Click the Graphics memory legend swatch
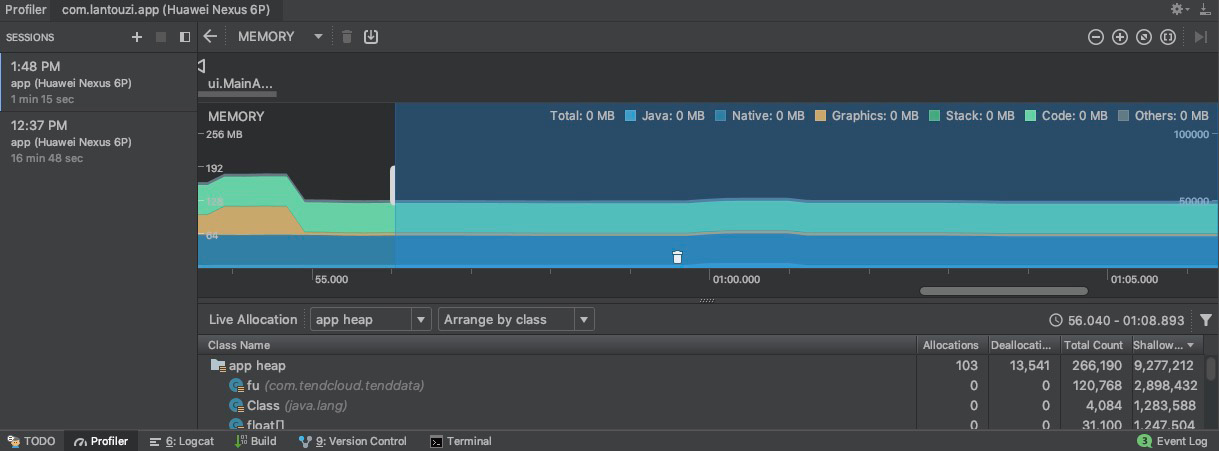 coord(821,116)
